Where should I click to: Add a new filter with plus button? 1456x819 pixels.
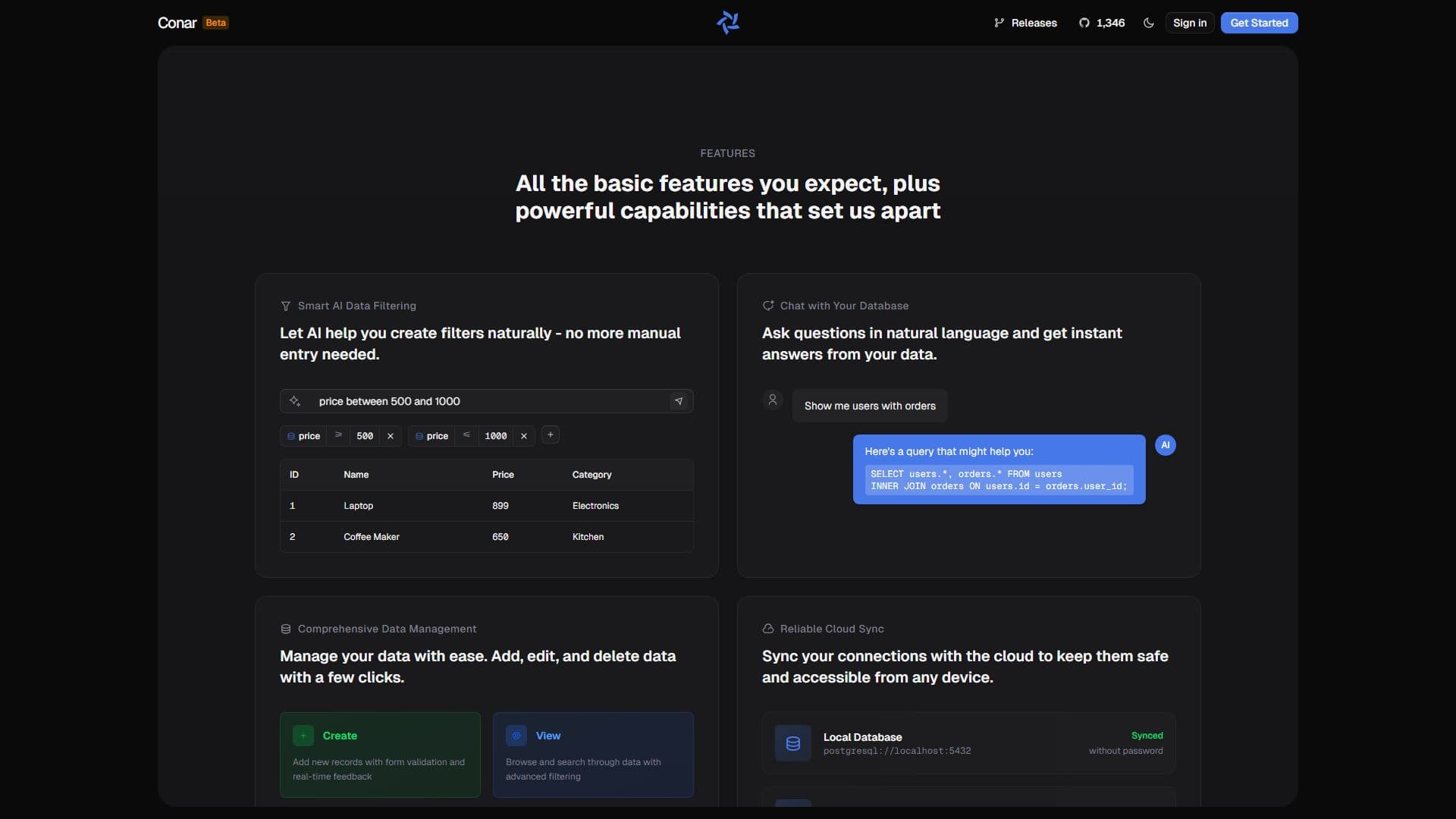[551, 435]
